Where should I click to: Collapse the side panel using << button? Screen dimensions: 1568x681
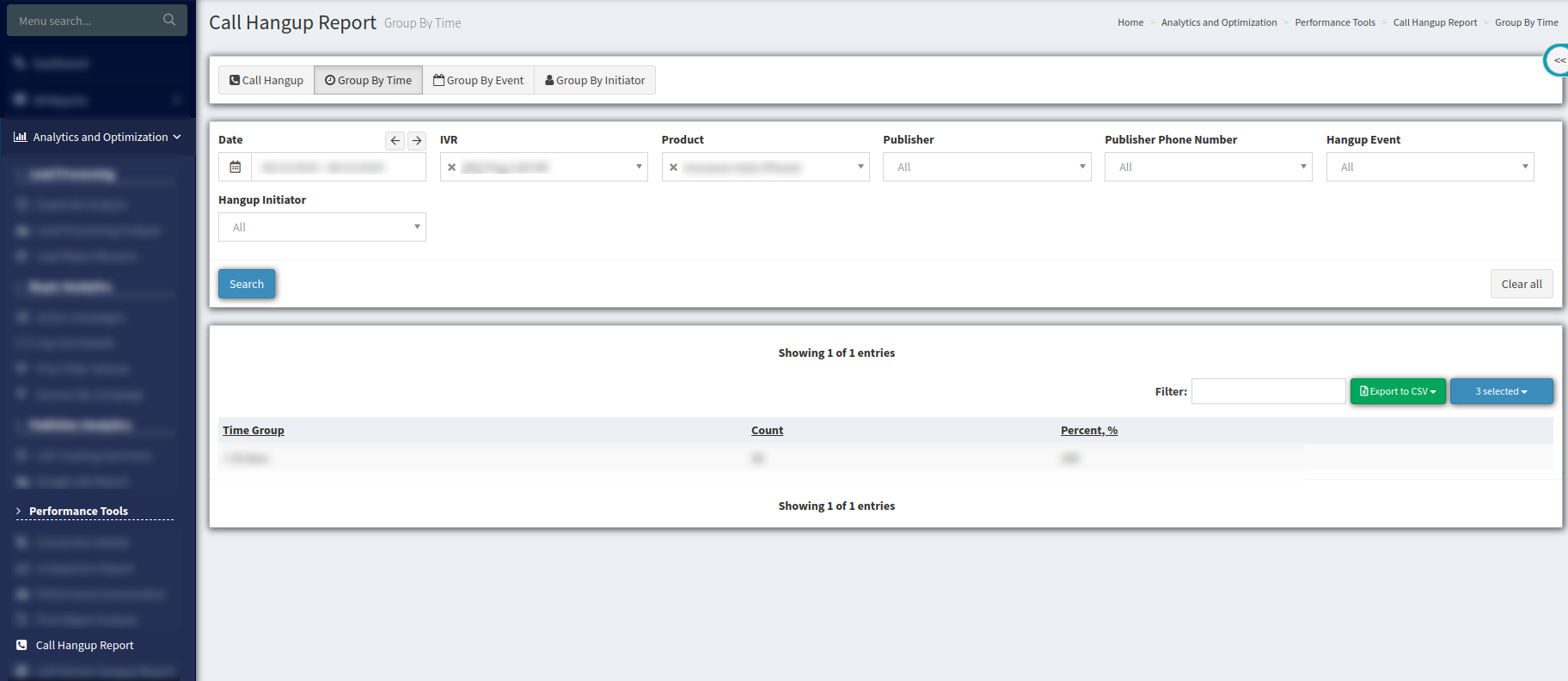[x=1559, y=60]
